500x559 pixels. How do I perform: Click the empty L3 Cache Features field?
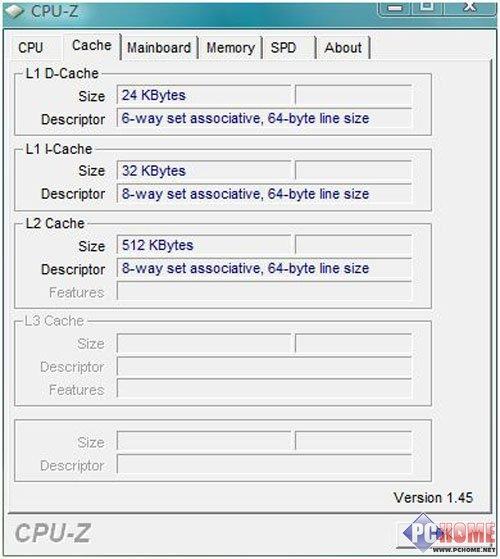click(264, 389)
